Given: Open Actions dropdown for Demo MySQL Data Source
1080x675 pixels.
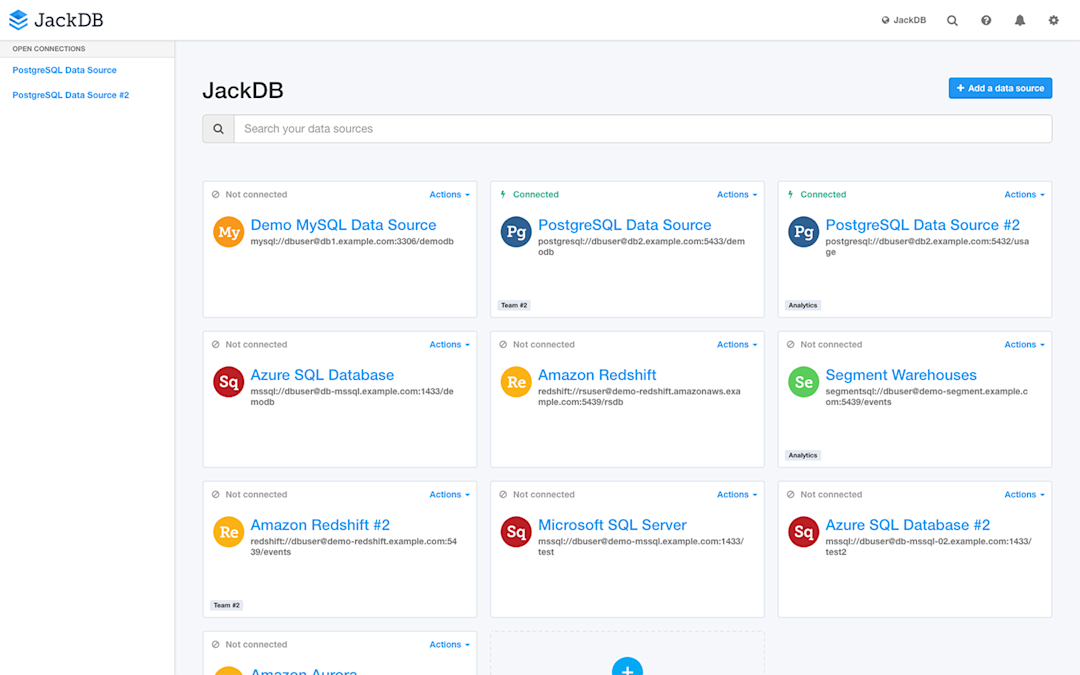Looking at the screenshot, I should pos(449,195).
